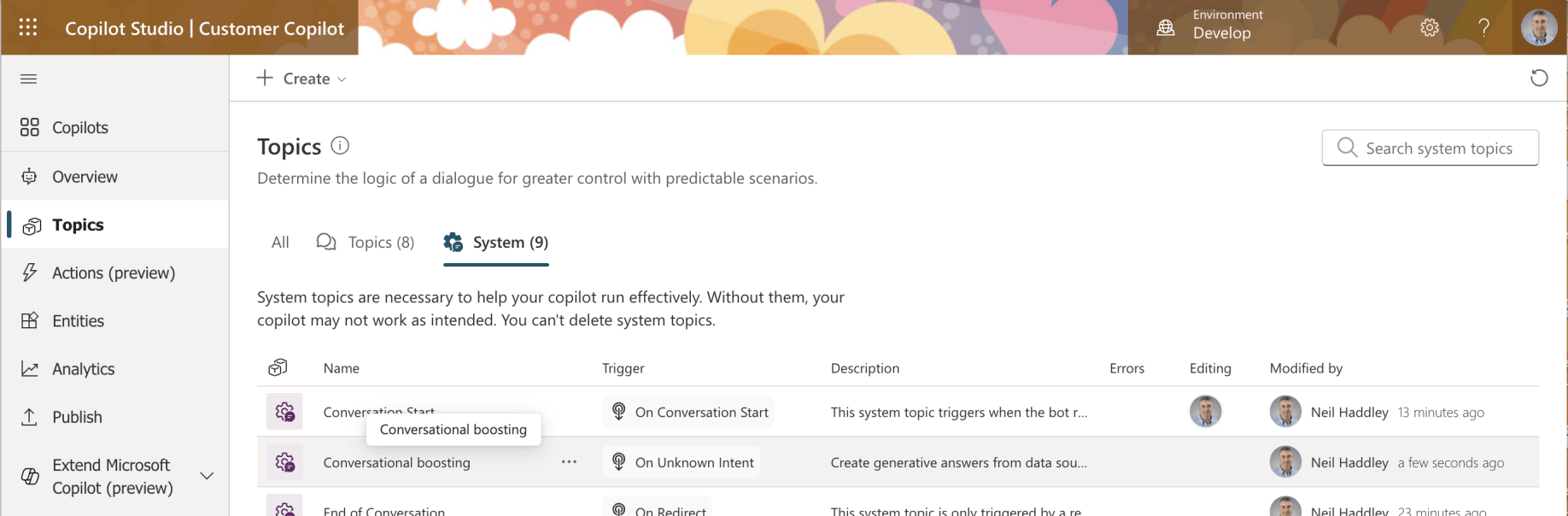This screenshot has height=516, width=1568.
Task: Sort by the Name column header
Action: 342,368
